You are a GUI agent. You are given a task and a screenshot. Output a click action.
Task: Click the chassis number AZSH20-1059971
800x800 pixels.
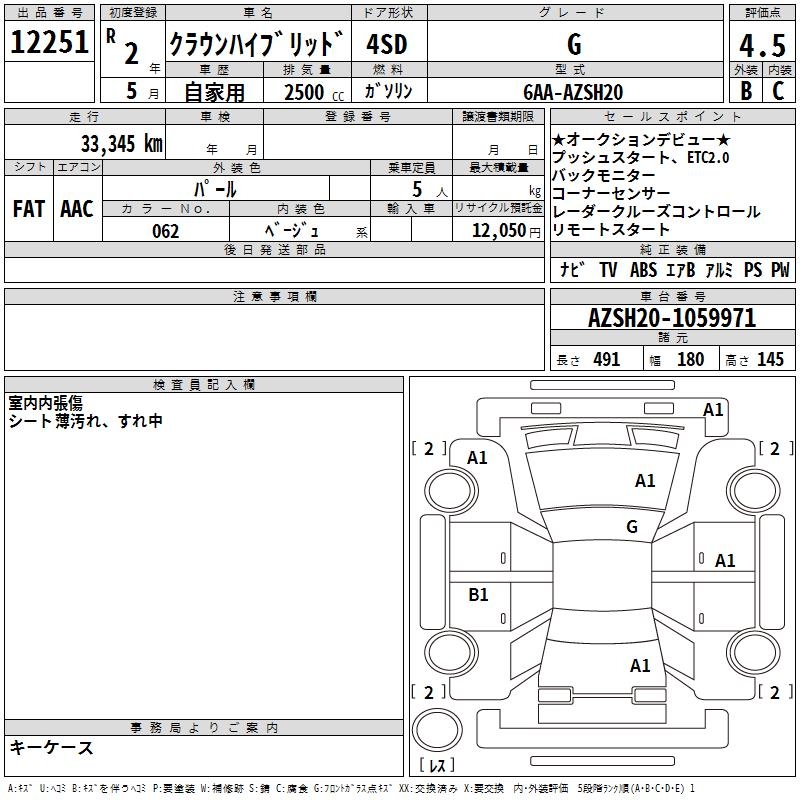[x=671, y=319]
